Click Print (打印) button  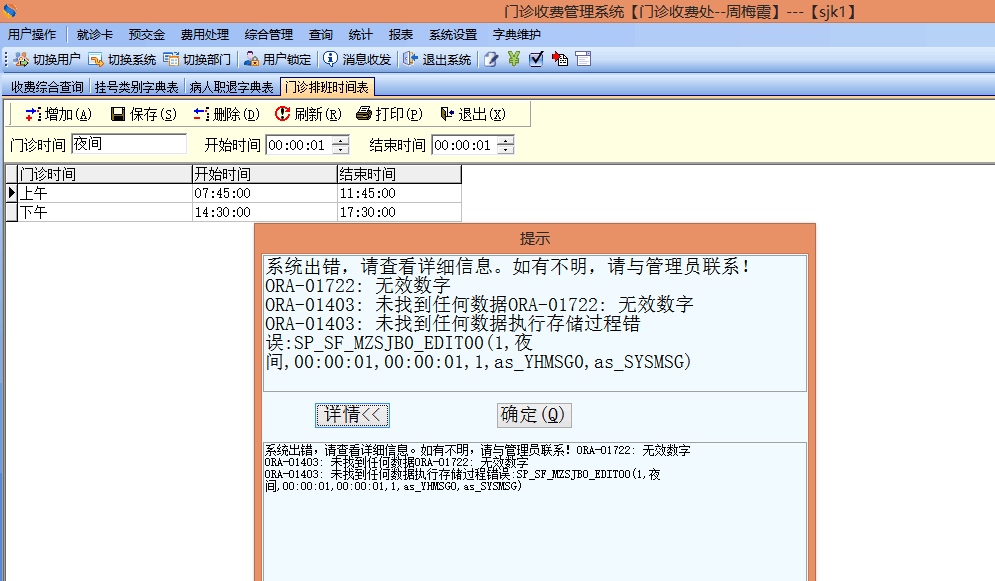390,114
